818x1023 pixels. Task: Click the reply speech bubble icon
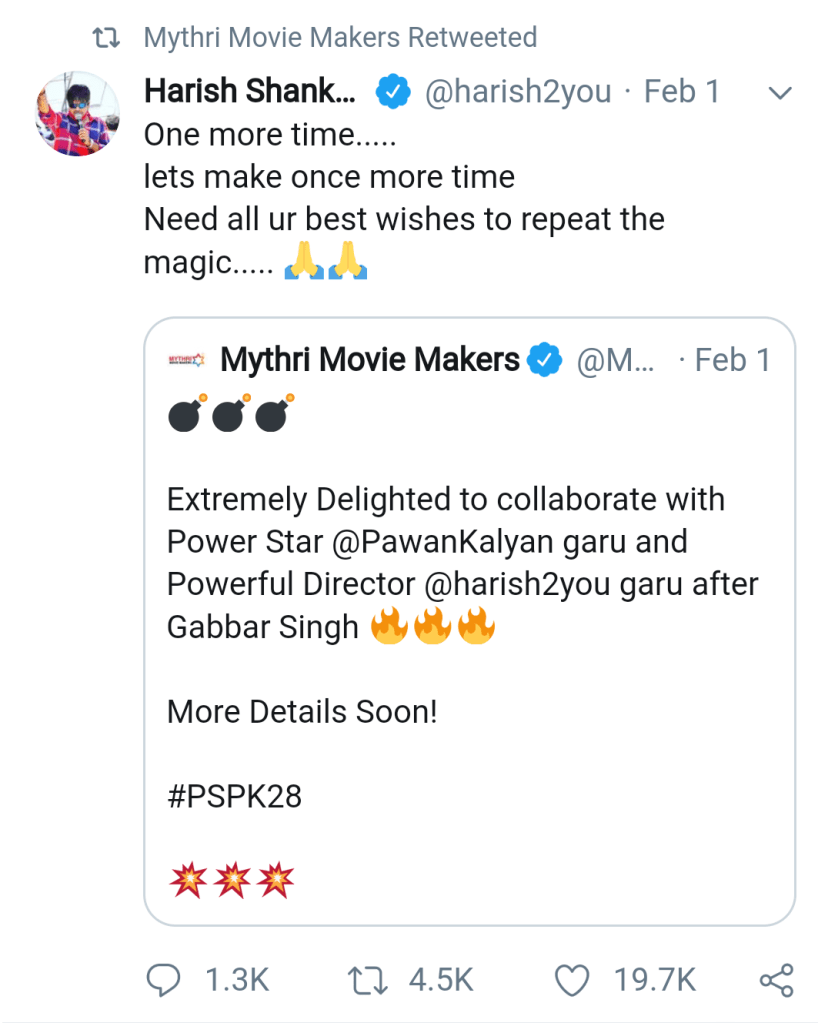coord(165,980)
